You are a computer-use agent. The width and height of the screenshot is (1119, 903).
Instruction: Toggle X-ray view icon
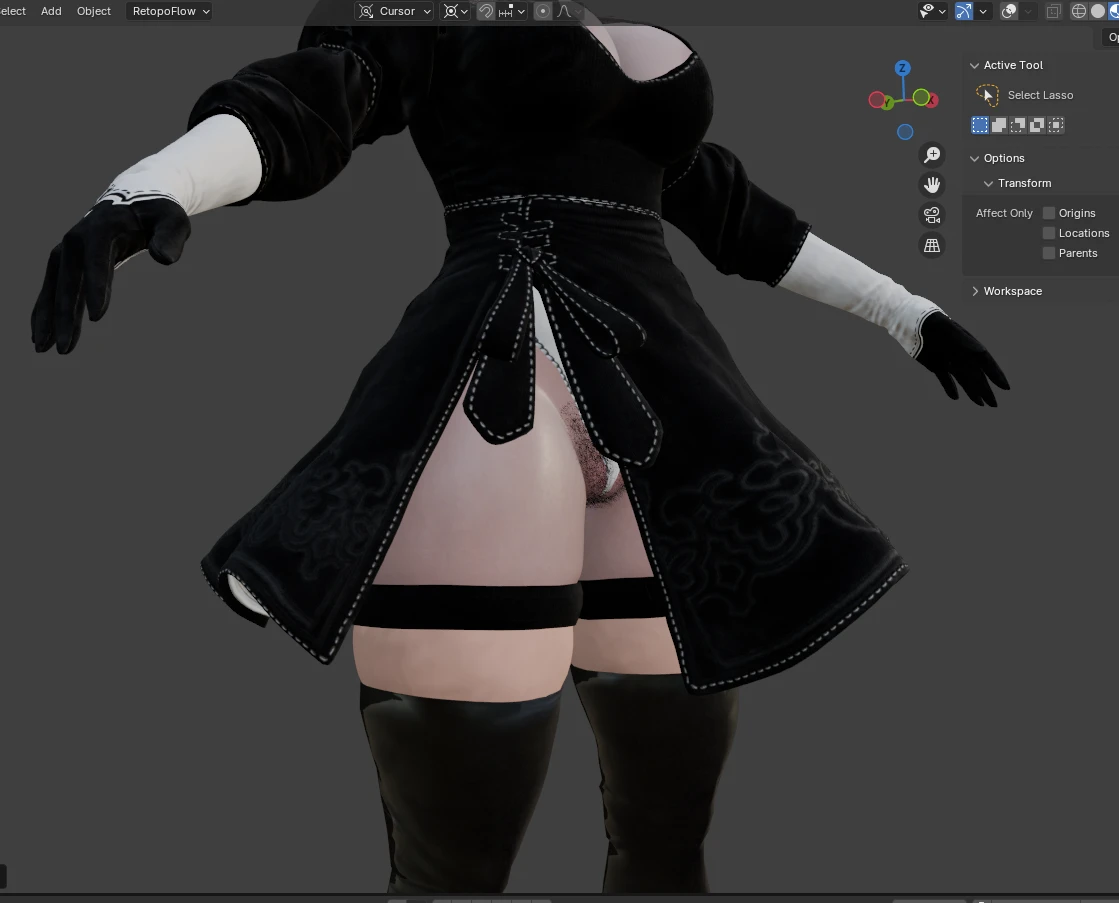point(1053,11)
